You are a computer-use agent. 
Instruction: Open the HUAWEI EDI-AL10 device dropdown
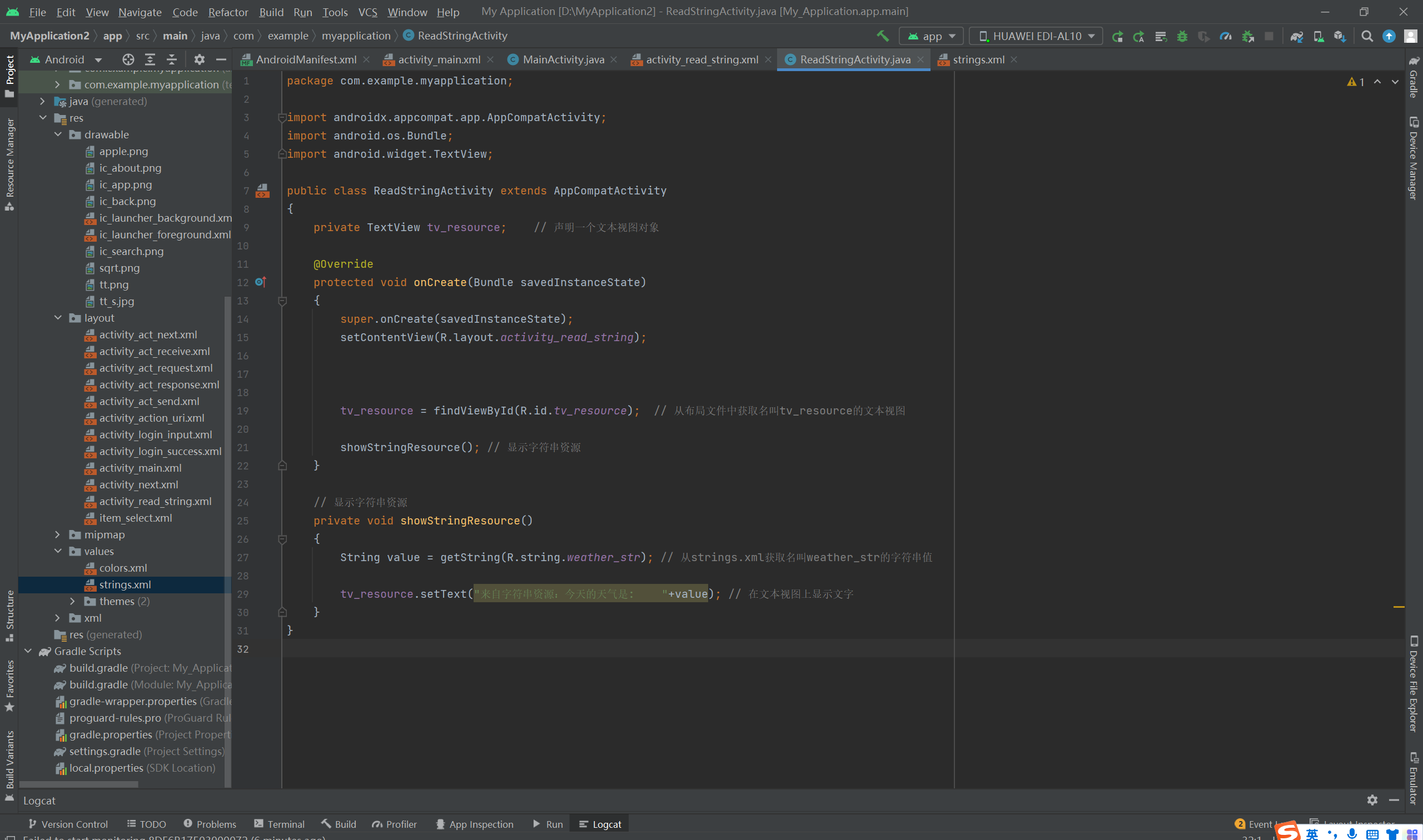coord(1036,36)
